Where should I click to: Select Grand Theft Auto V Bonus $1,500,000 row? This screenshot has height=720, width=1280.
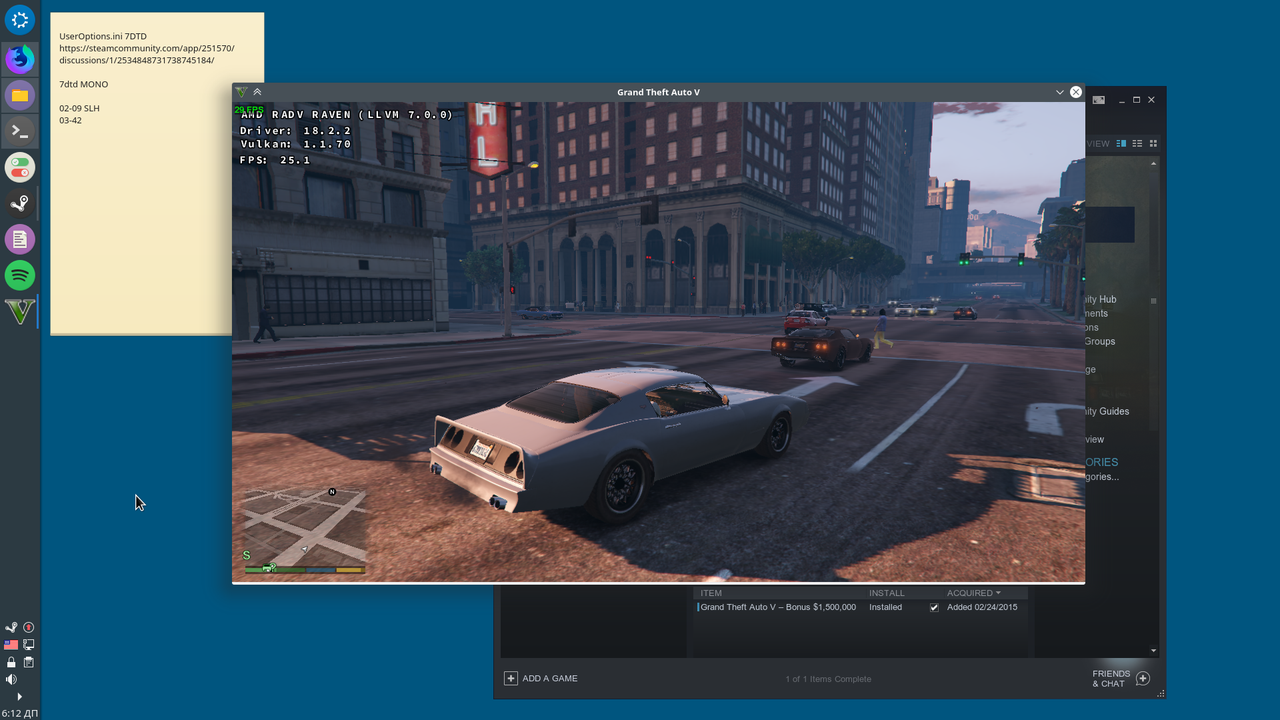860,607
